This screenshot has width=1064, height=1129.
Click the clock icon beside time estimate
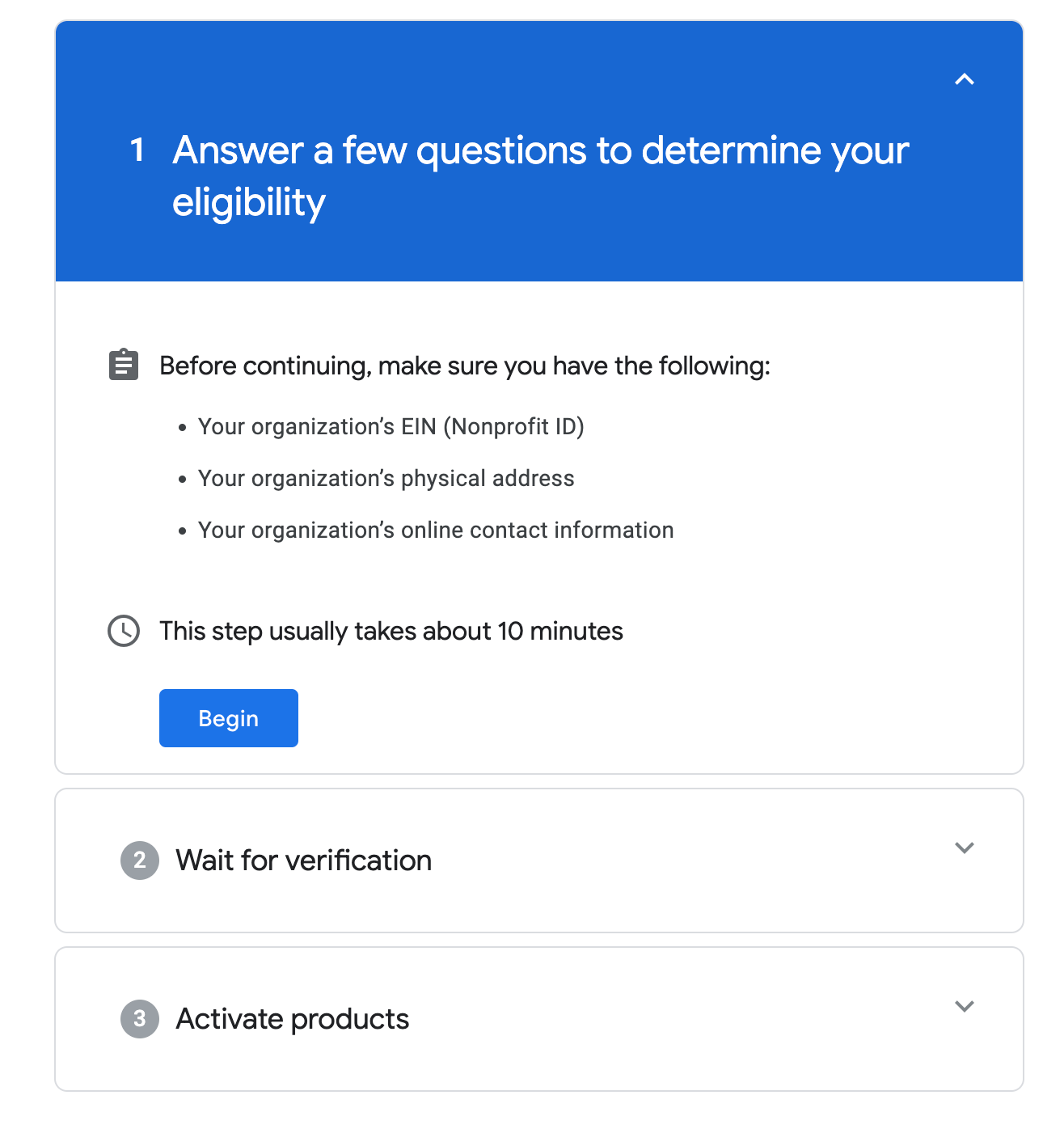point(124,631)
